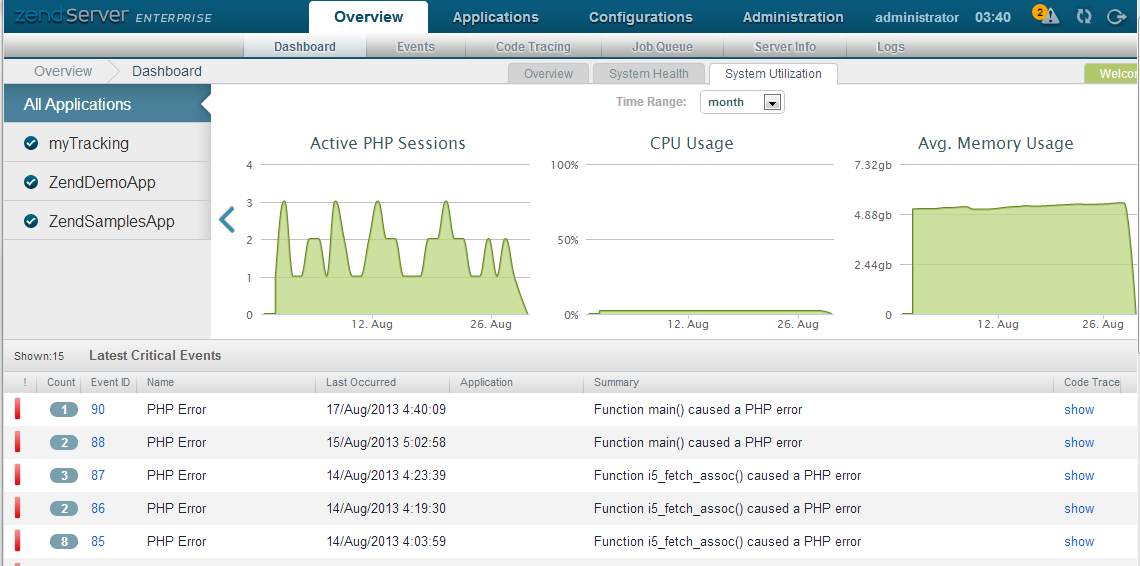The height and width of the screenshot is (566, 1140).
Task: Show code trace for event 90
Action: pos(1079,410)
